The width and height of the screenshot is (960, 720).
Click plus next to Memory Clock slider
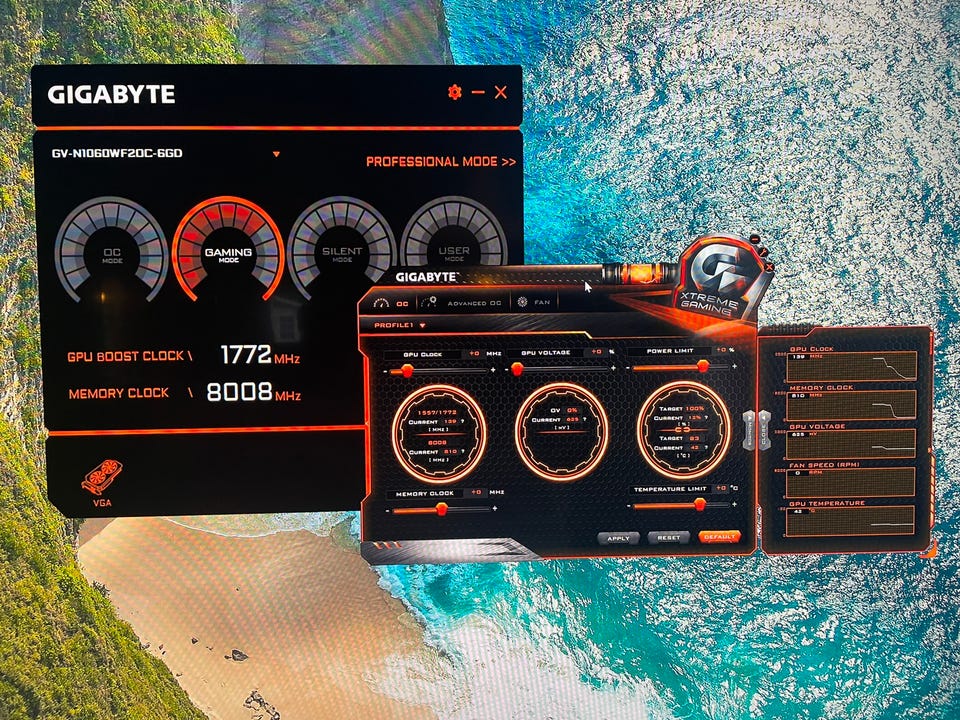tap(495, 508)
